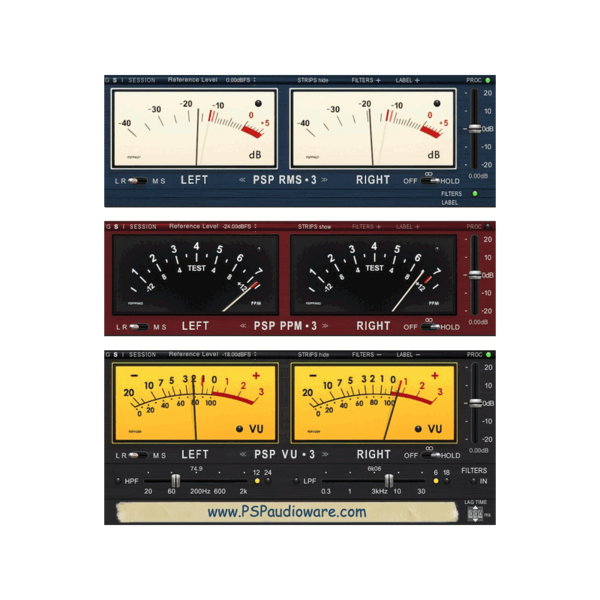Click the infinity hold symbol on VU plugin
The height and width of the screenshot is (600, 600).
429,448
